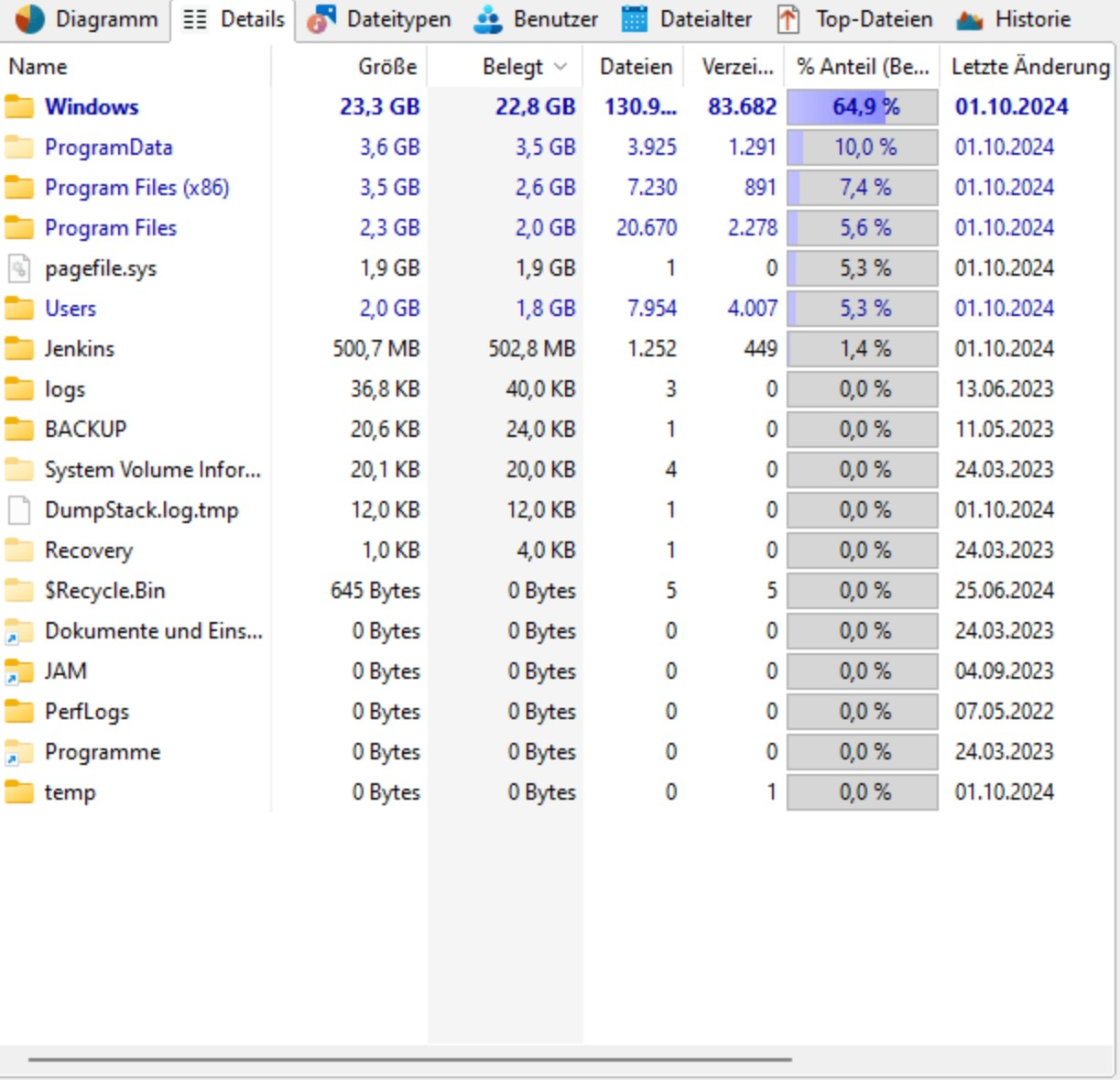Screen dimensions: 1120x1080
Task: Select the Program Files (x86) name
Action: tap(136, 188)
